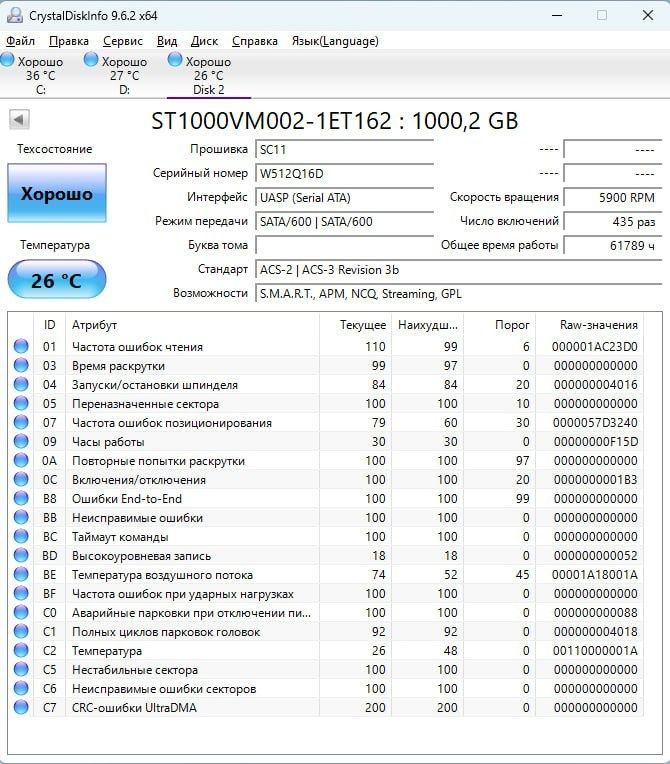This screenshot has width=670, height=764.
Task: Click status circle for attribute 01 read error rate
Action: click(21, 346)
